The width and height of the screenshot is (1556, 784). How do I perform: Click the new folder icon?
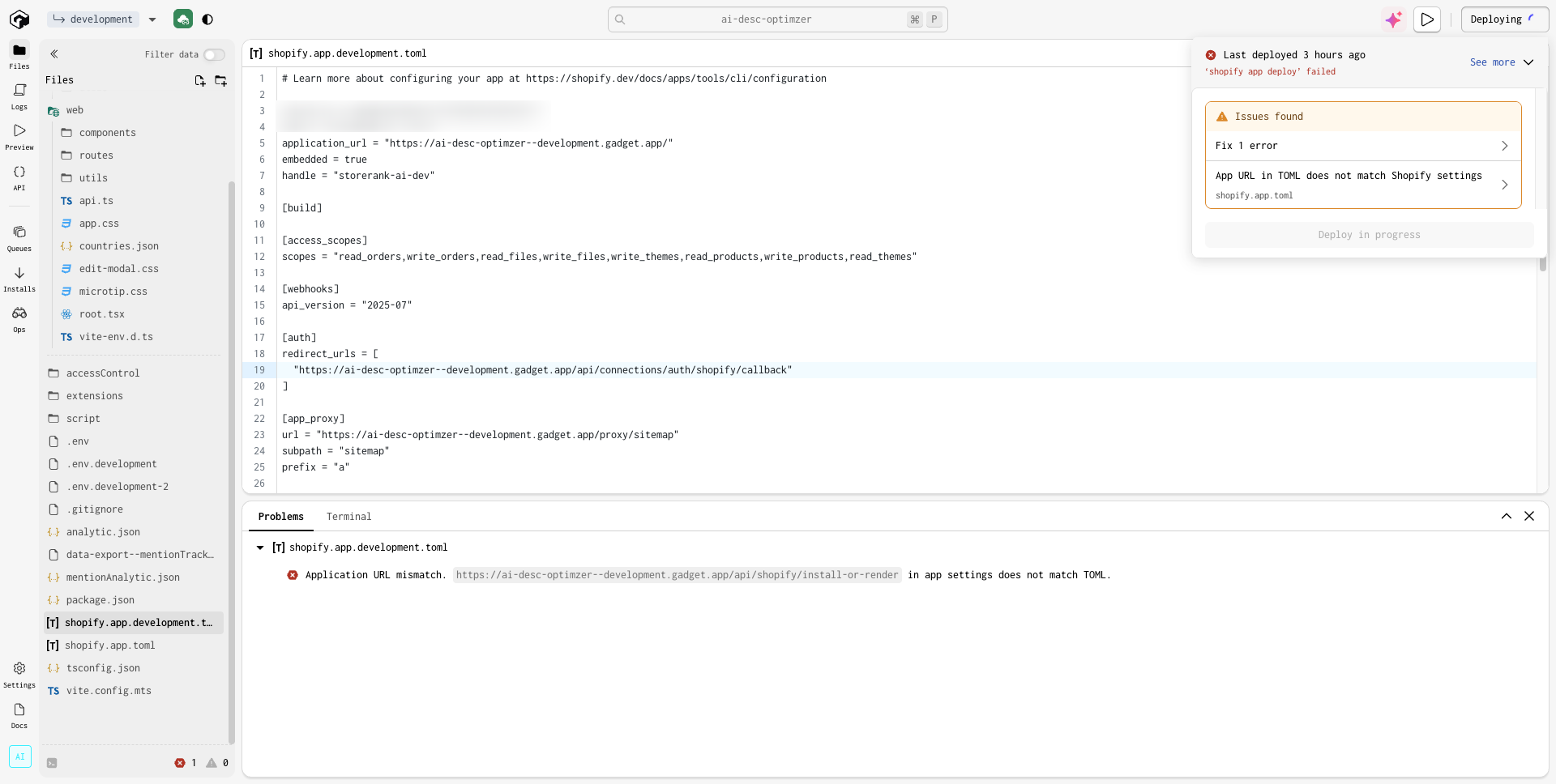click(220, 80)
